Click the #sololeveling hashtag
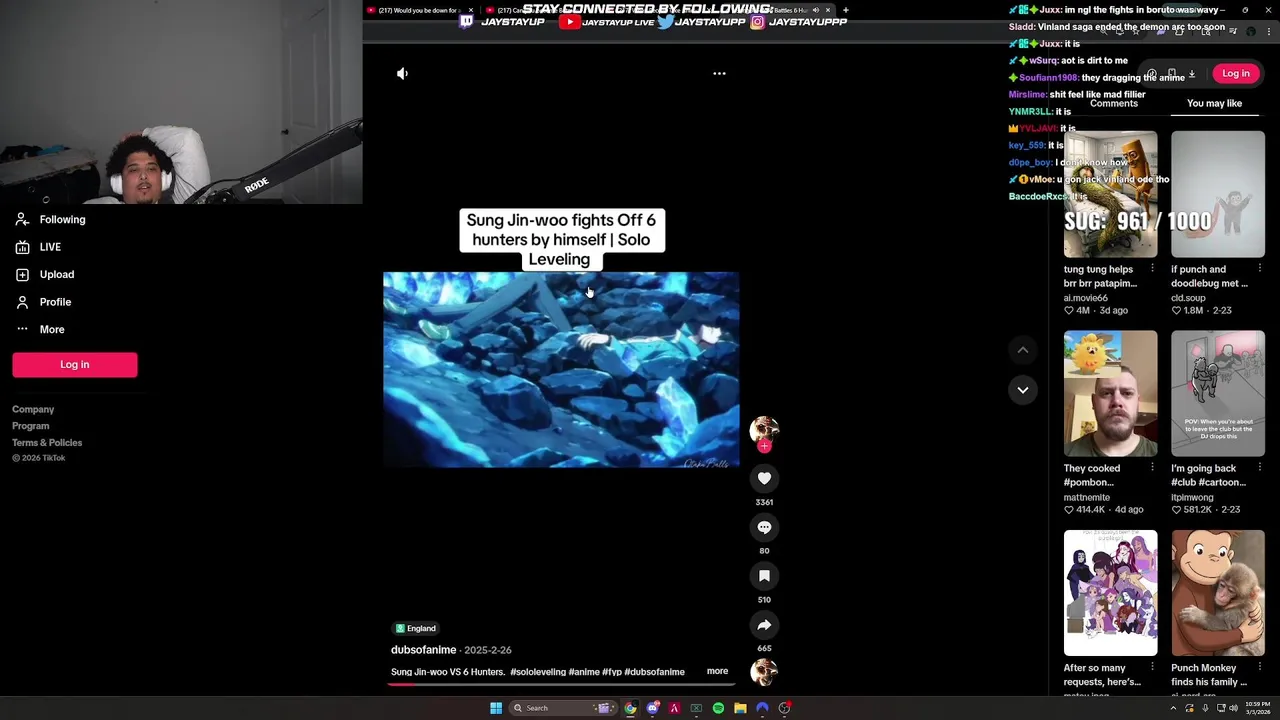Image resolution: width=1280 pixels, height=720 pixels. 538,672
